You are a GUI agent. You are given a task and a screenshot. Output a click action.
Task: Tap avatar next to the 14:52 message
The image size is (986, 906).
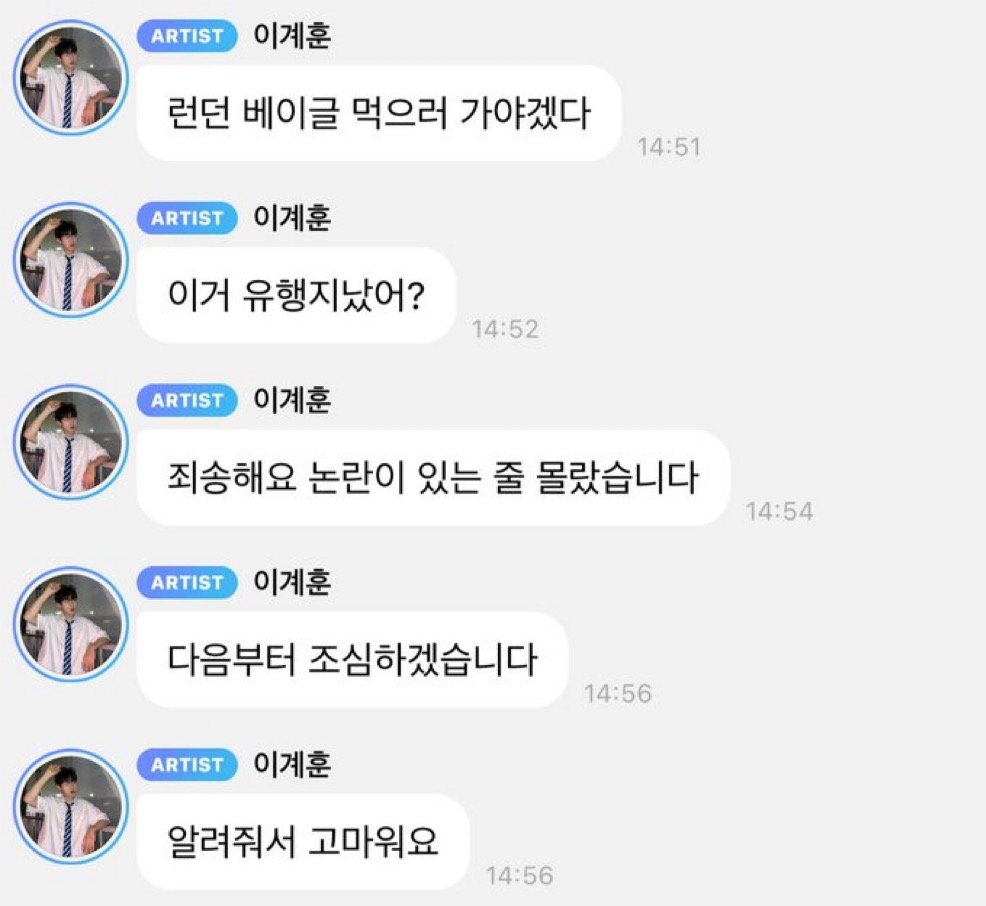(x=70, y=260)
